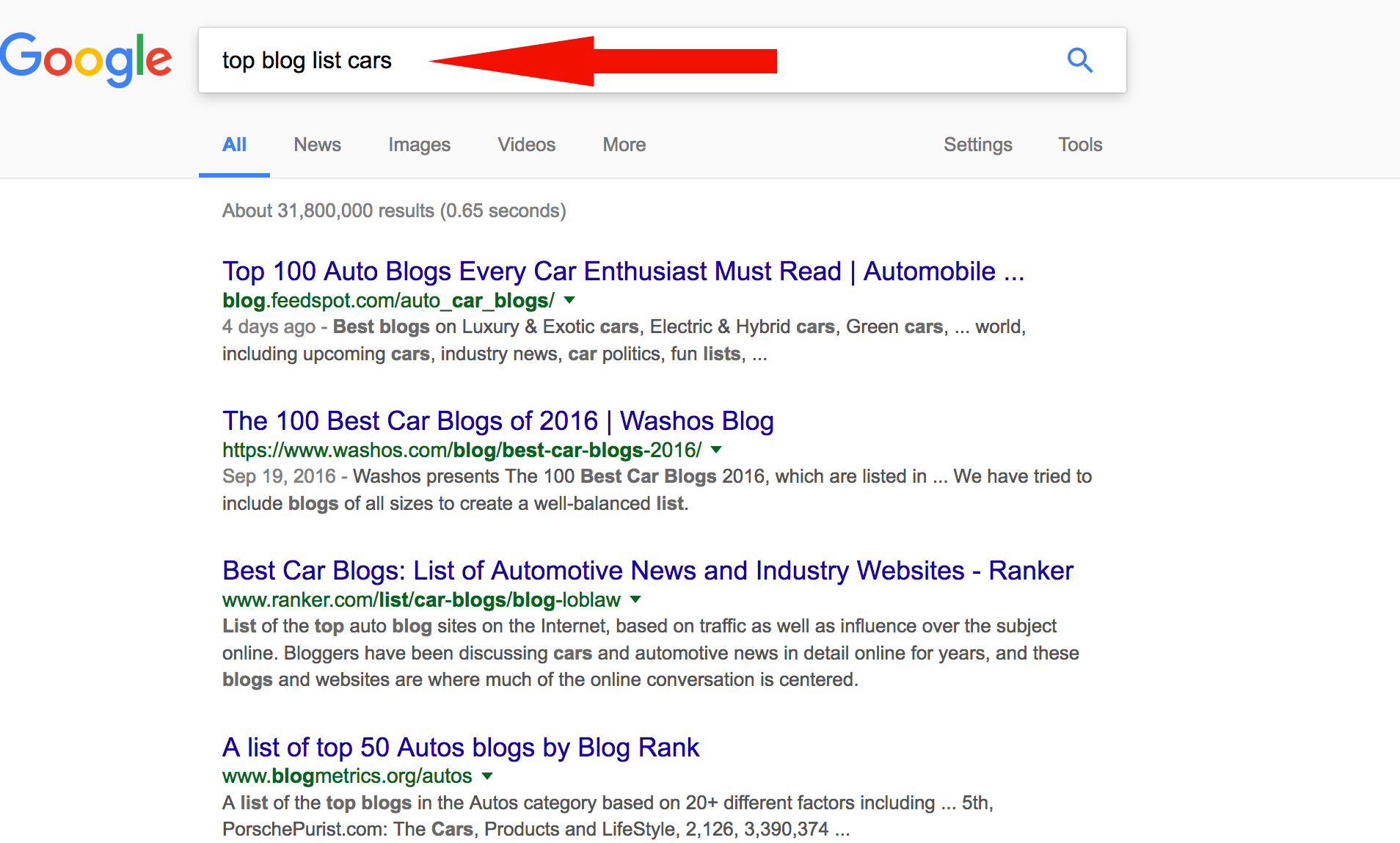Expand dropdown arrow next to blog.feedspot.com URL
Screen dimensions: 1400x843
click(x=569, y=300)
